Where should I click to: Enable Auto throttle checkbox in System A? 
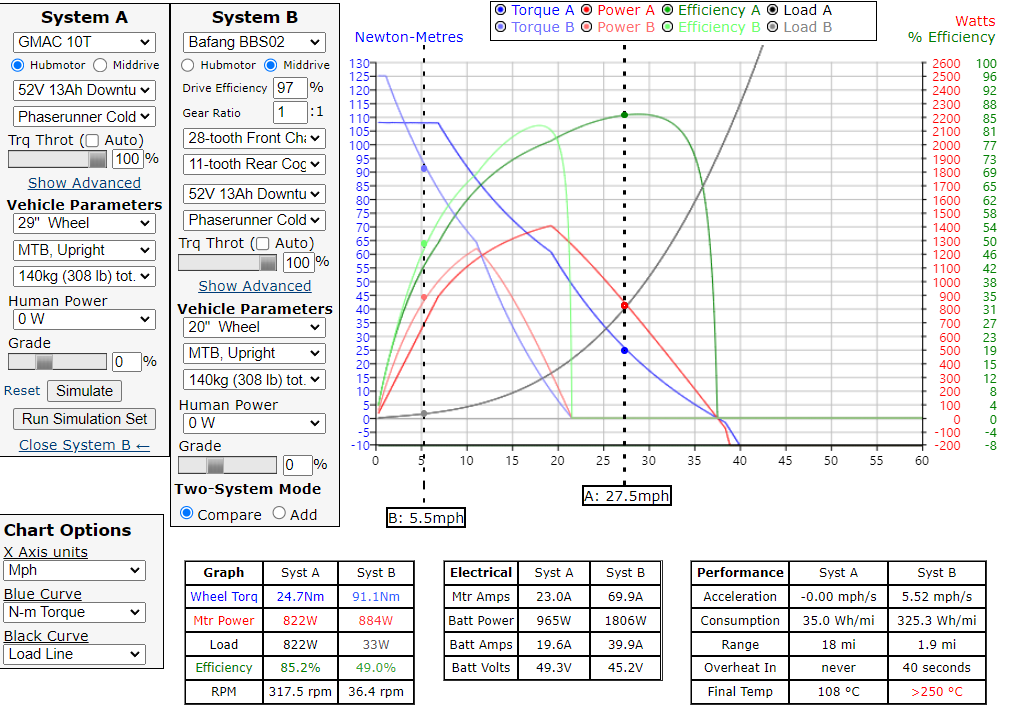click(91, 141)
